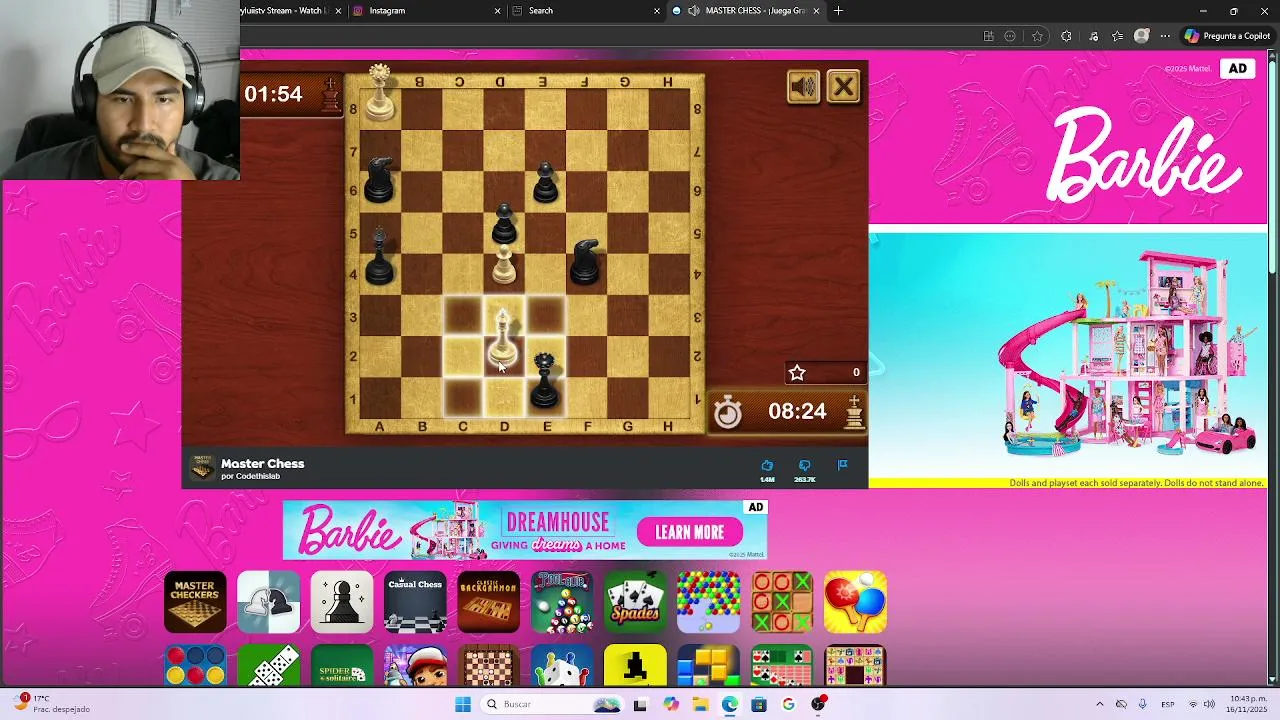Screen dimensions: 1280x720
Task: Open the ping pong paddles game tile
Action: click(855, 602)
